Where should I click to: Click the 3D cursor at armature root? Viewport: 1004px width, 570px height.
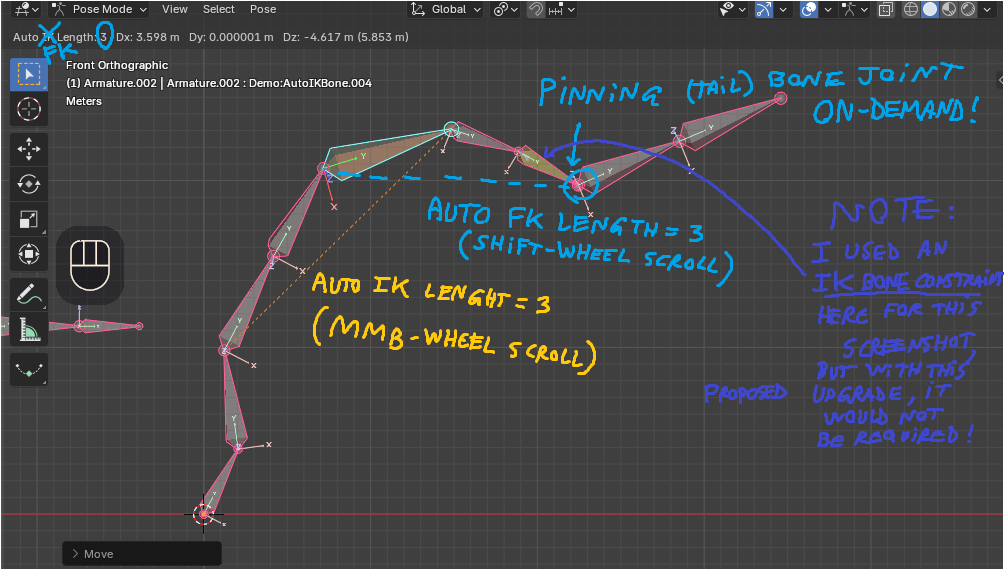[204, 514]
